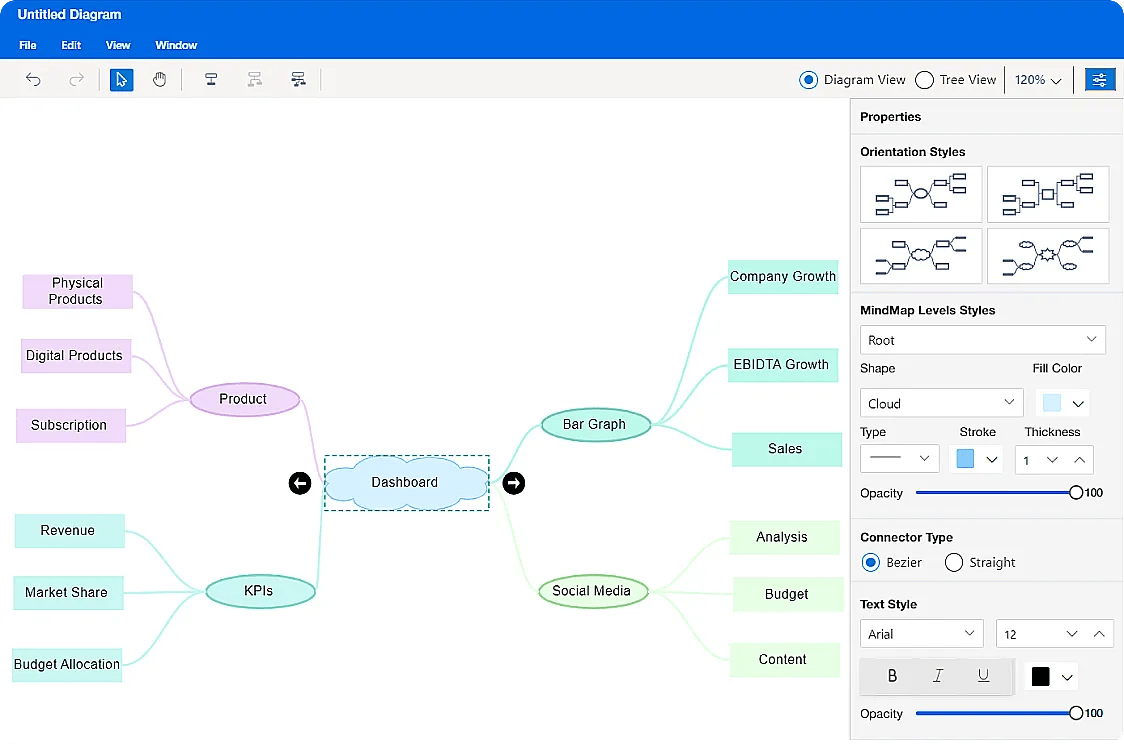Viewport: 1124px width, 744px height.
Task: Select the first Orientation Styles thumbnail
Action: point(920,194)
